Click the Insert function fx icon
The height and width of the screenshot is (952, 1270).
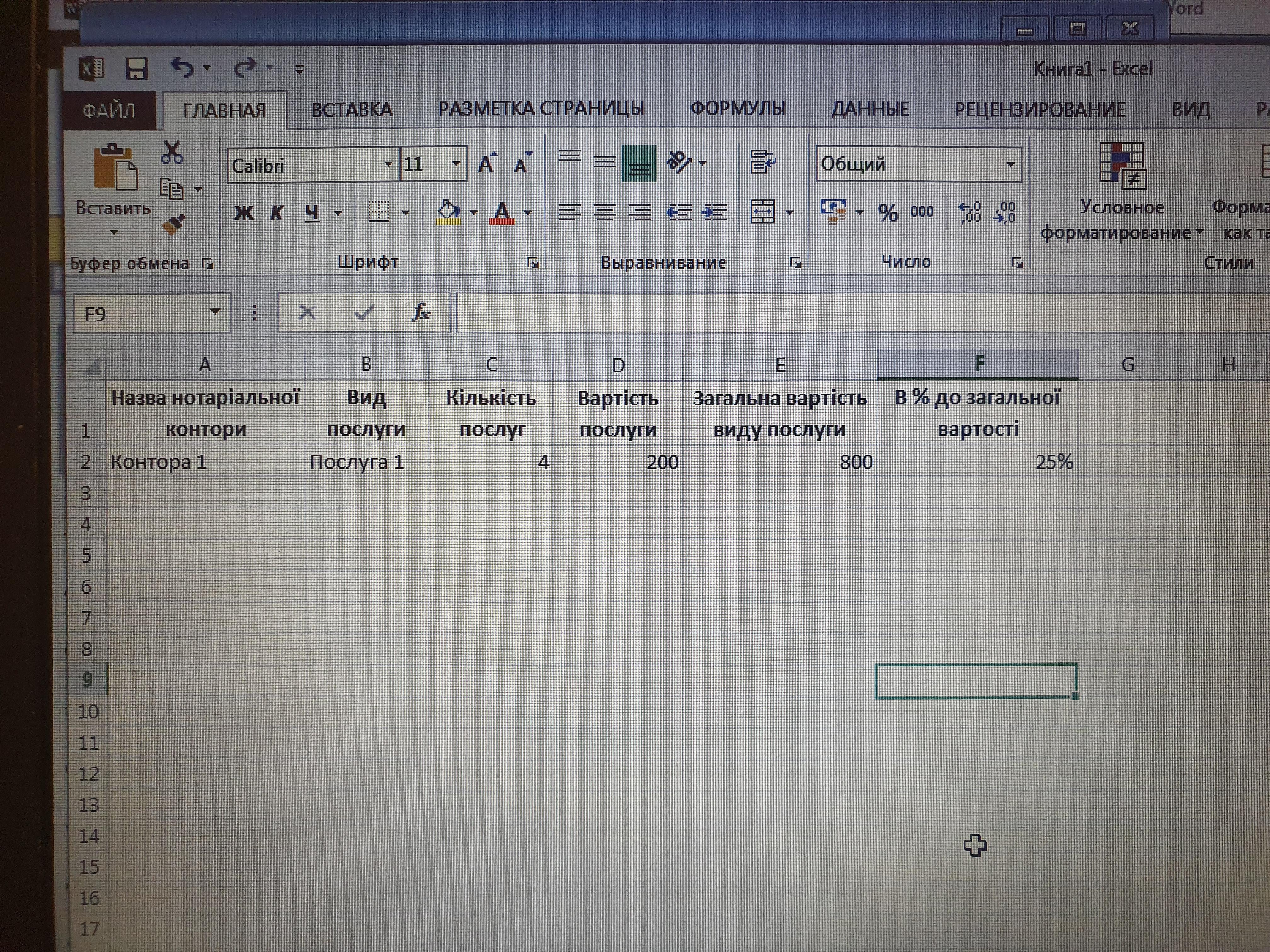pyautogui.click(x=421, y=313)
